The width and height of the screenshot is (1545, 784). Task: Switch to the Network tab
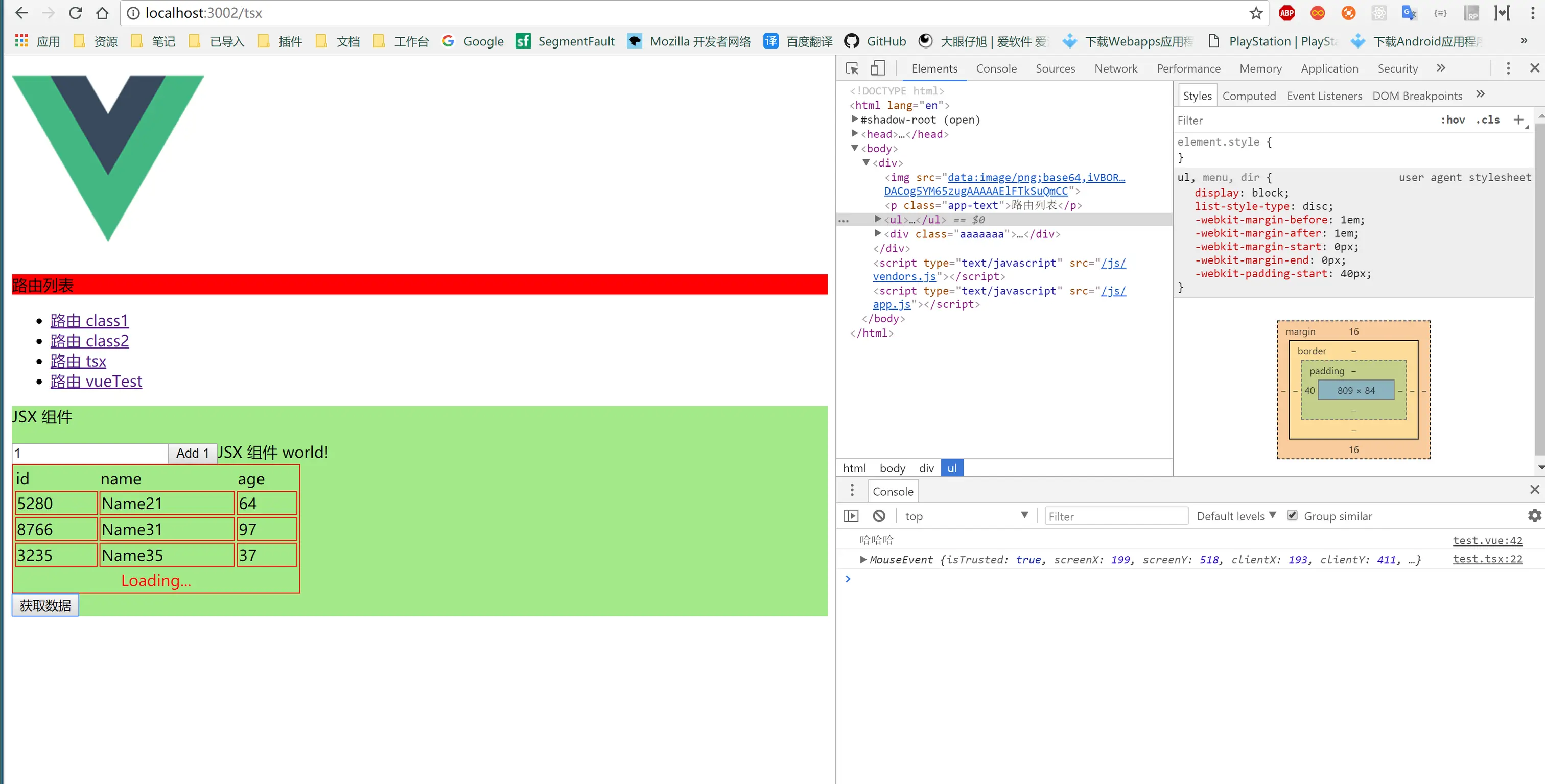(x=1115, y=68)
